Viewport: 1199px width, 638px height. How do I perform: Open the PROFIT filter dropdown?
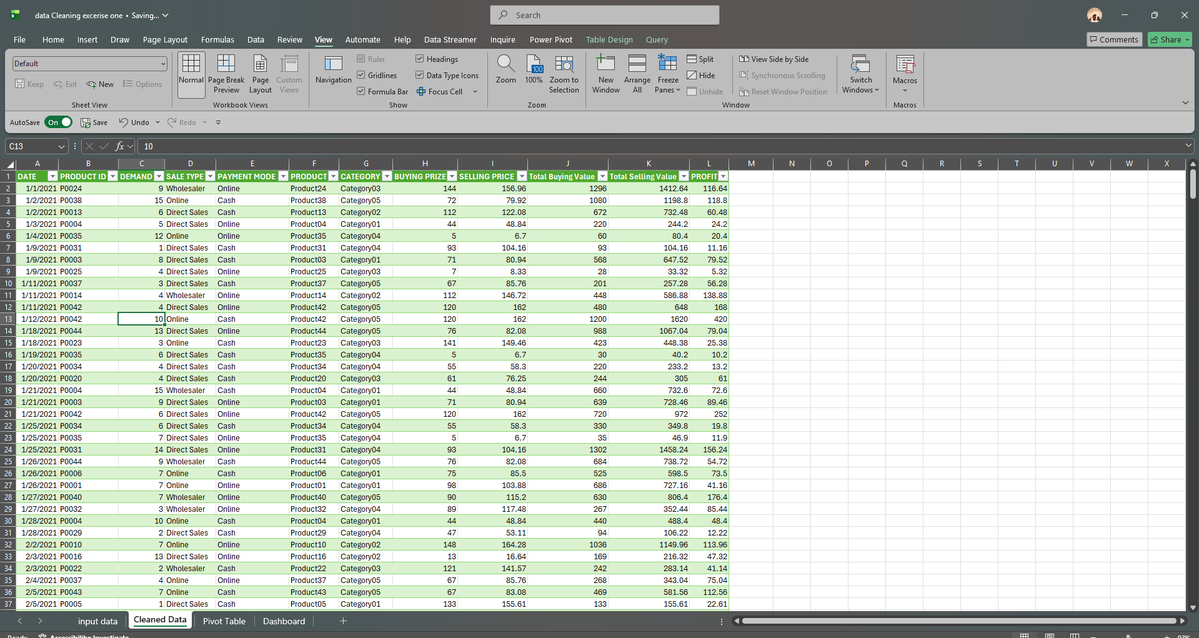(x=723, y=177)
